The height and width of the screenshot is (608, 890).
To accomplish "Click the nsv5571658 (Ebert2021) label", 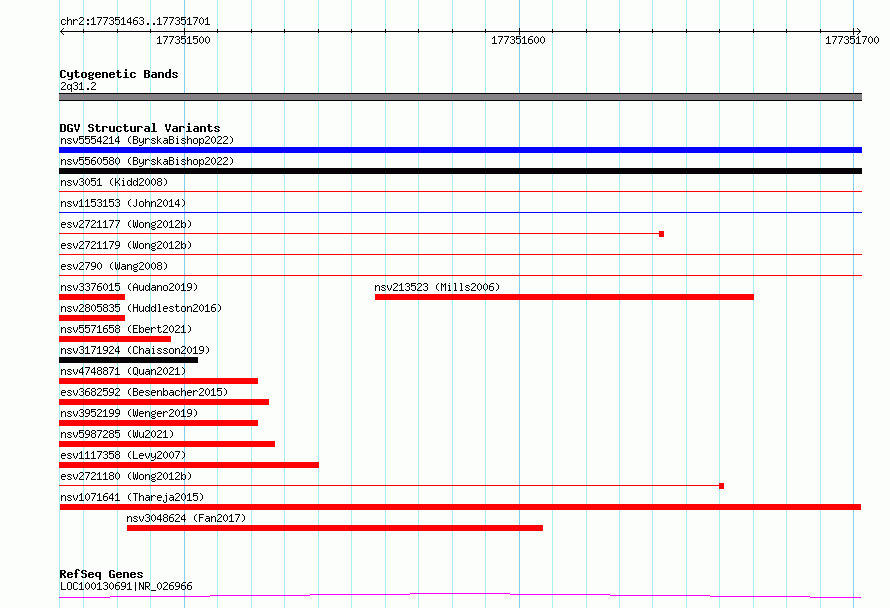I will point(126,329).
